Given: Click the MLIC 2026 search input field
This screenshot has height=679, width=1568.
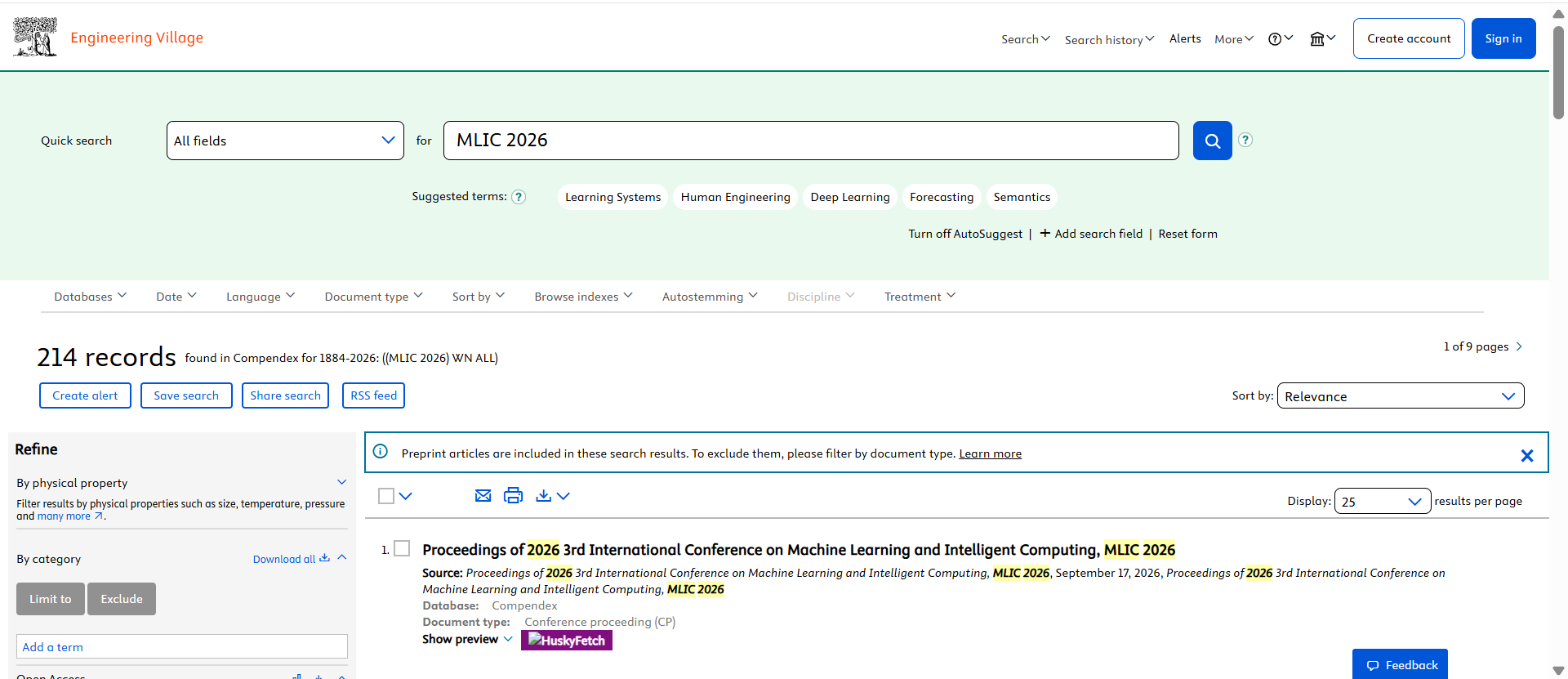Looking at the screenshot, I should point(811,141).
